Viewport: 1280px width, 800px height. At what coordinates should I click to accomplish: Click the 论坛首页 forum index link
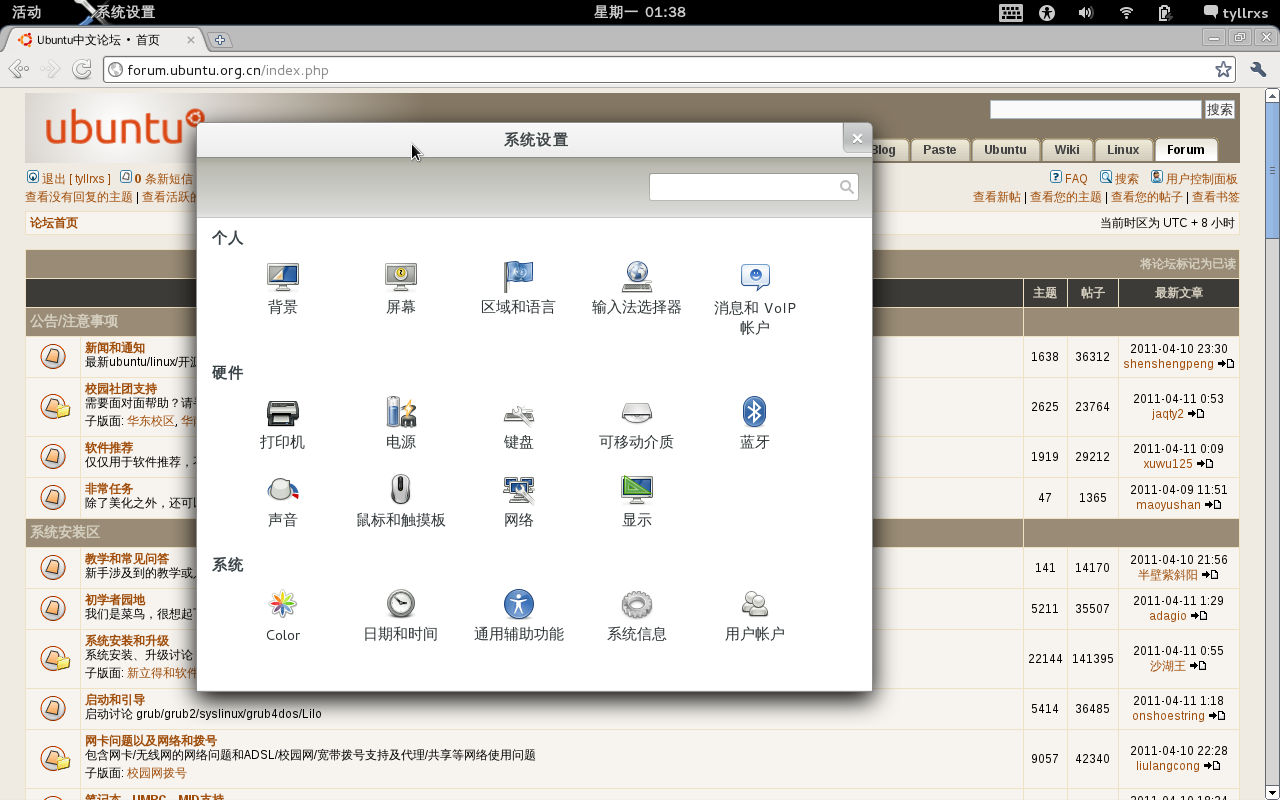(x=54, y=223)
